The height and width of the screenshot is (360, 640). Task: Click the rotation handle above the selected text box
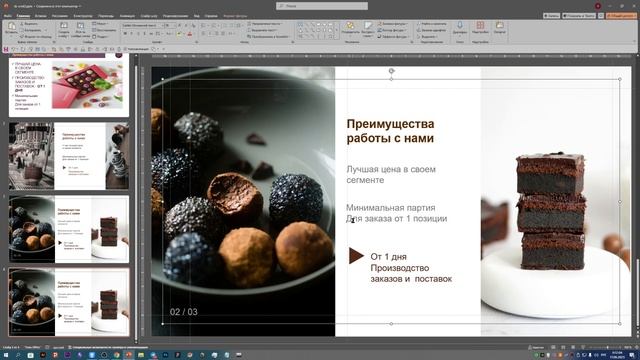[391, 71]
